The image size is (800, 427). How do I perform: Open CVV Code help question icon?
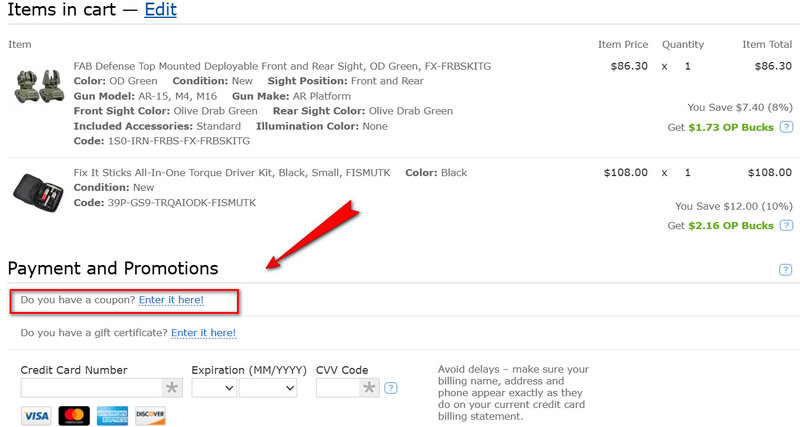(x=390, y=388)
